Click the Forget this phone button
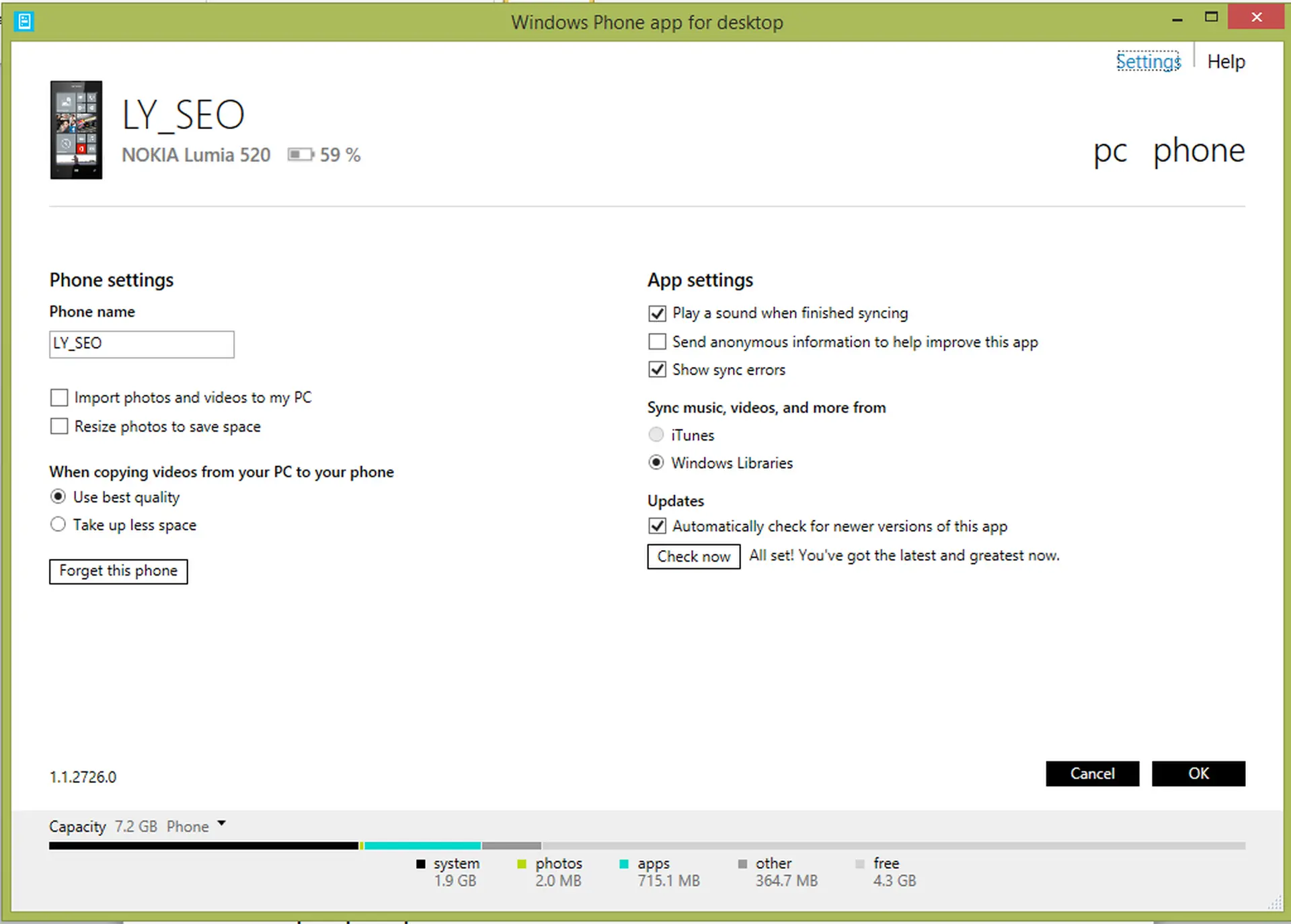 (x=118, y=571)
